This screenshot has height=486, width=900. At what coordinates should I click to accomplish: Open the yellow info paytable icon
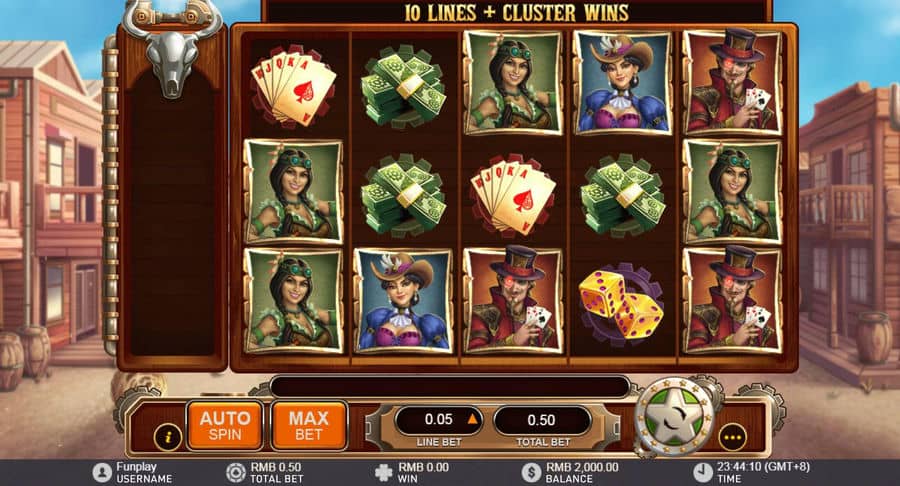click(168, 437)
